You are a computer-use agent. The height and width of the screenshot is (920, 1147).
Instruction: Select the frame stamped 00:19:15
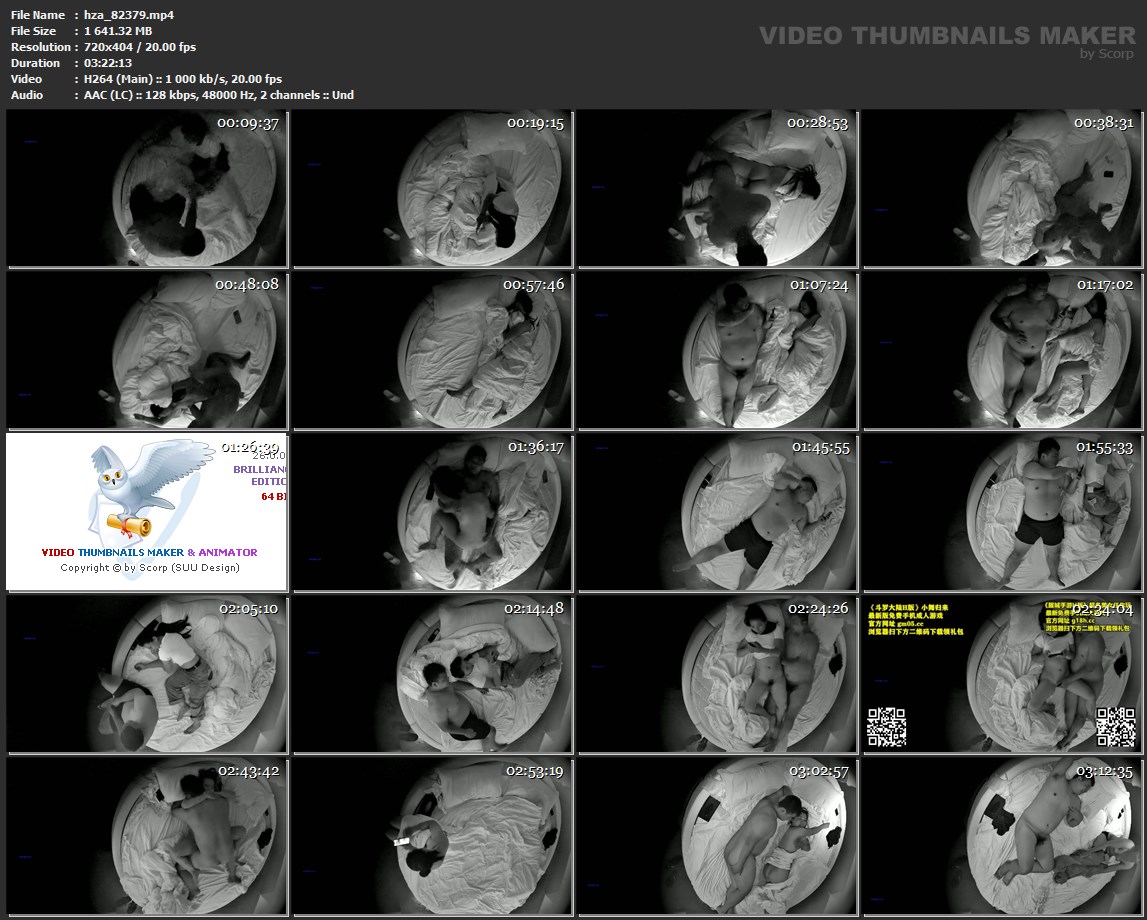click(432, 189)
